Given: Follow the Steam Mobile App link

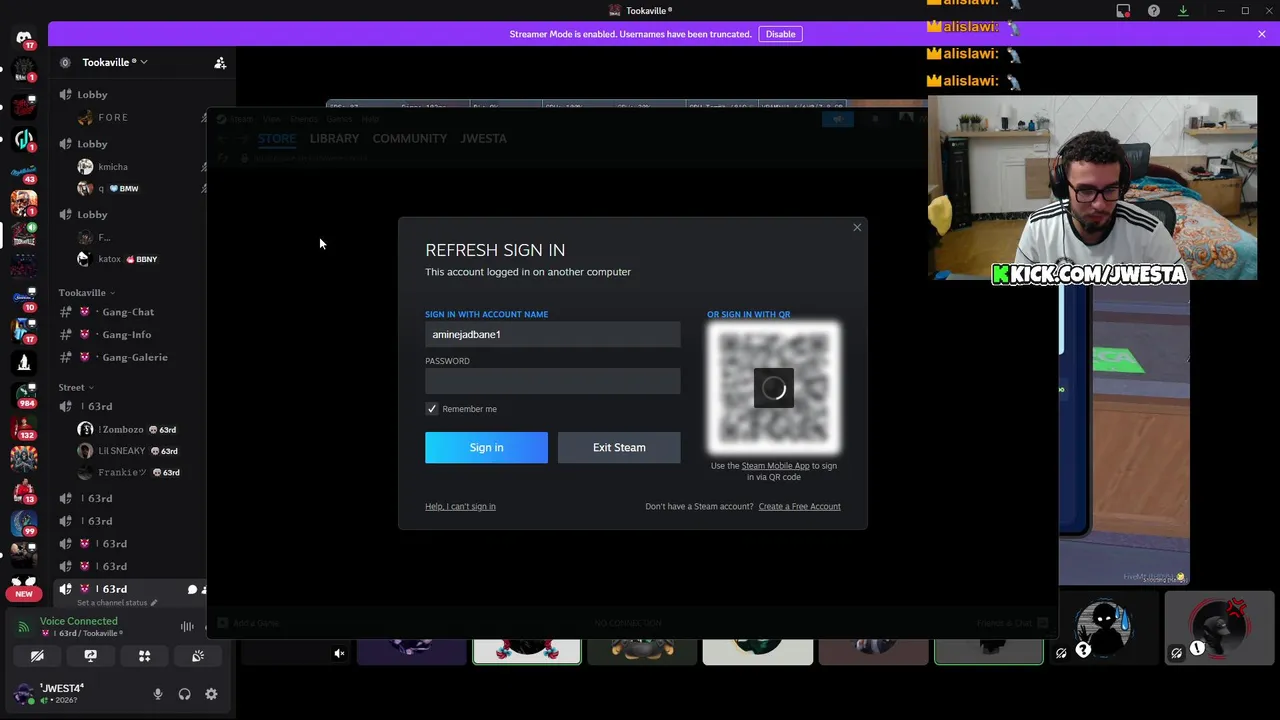Looking at the screenshot, I should pyautogui.click(x=775, y=466).
